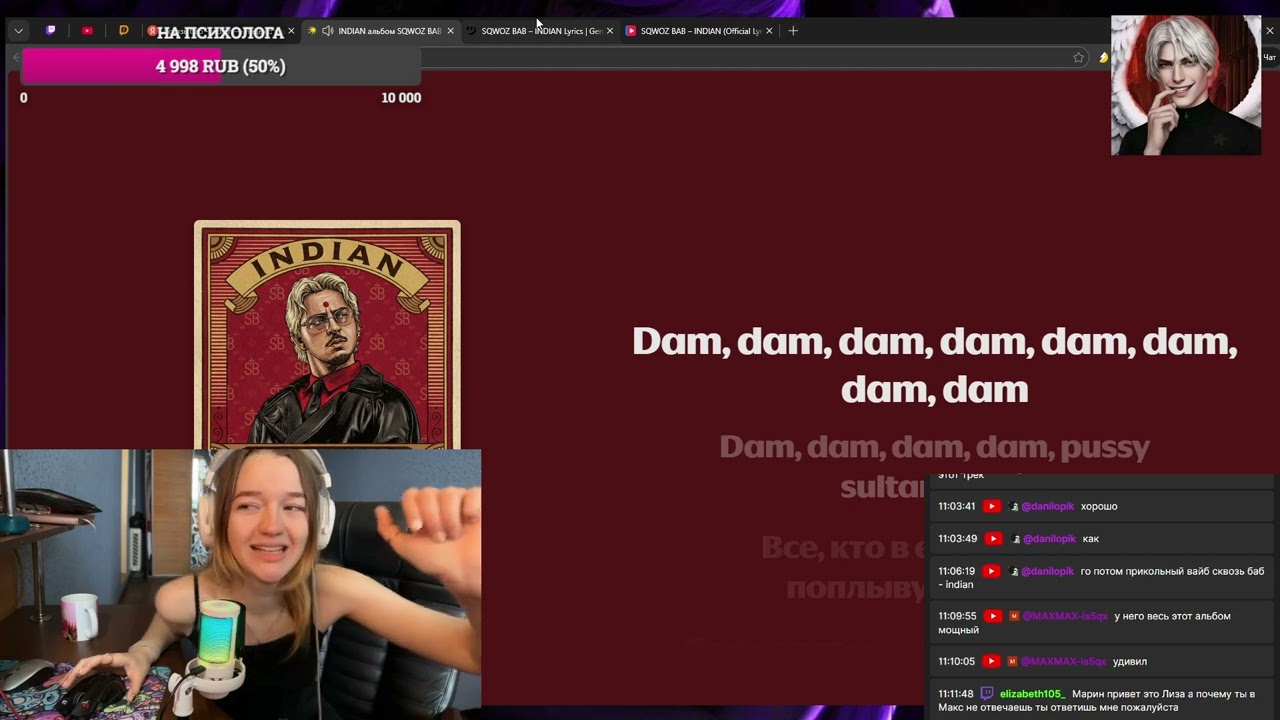
Task: Click the red M badge on the 11:09:55 message
Action: coord(1014,616)
